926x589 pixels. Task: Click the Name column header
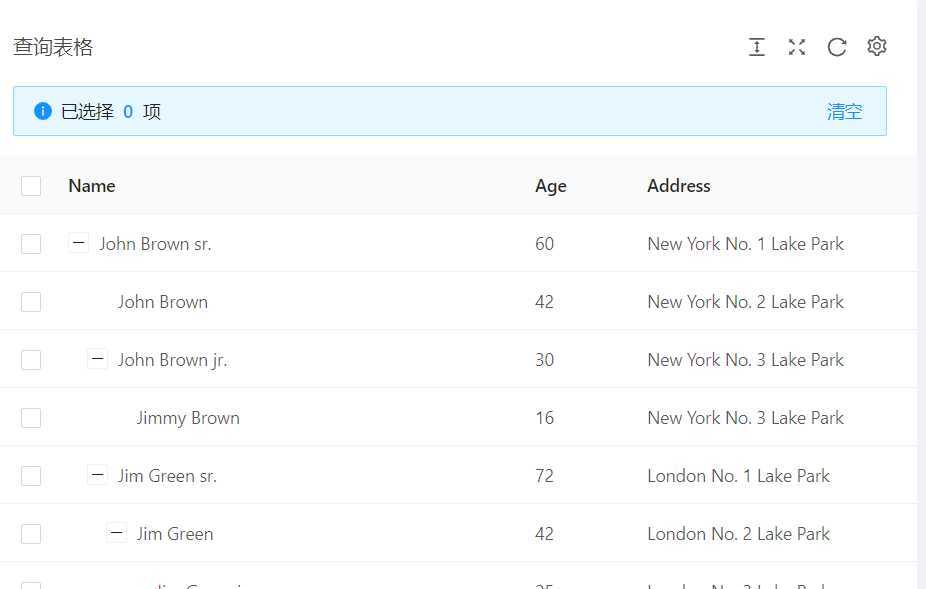(x=92, y=186)
